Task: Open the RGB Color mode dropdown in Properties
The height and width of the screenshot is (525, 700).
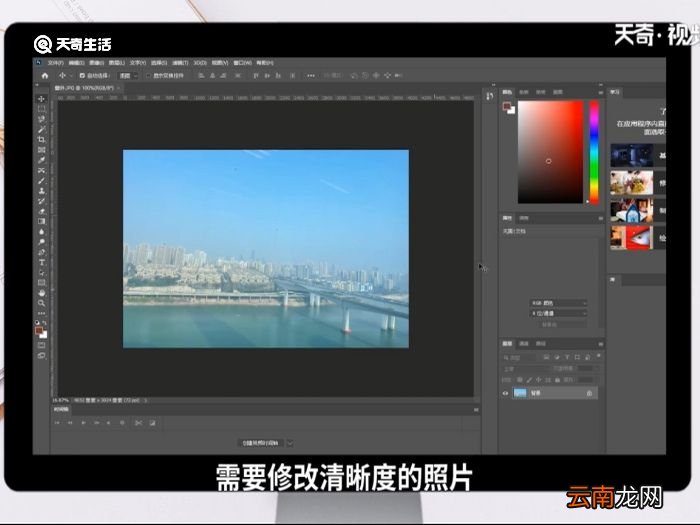Action: tap(558, 303)
